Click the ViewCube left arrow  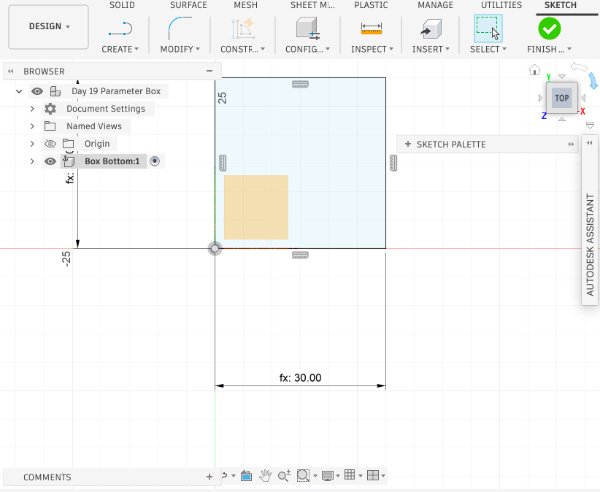point(540,98)
